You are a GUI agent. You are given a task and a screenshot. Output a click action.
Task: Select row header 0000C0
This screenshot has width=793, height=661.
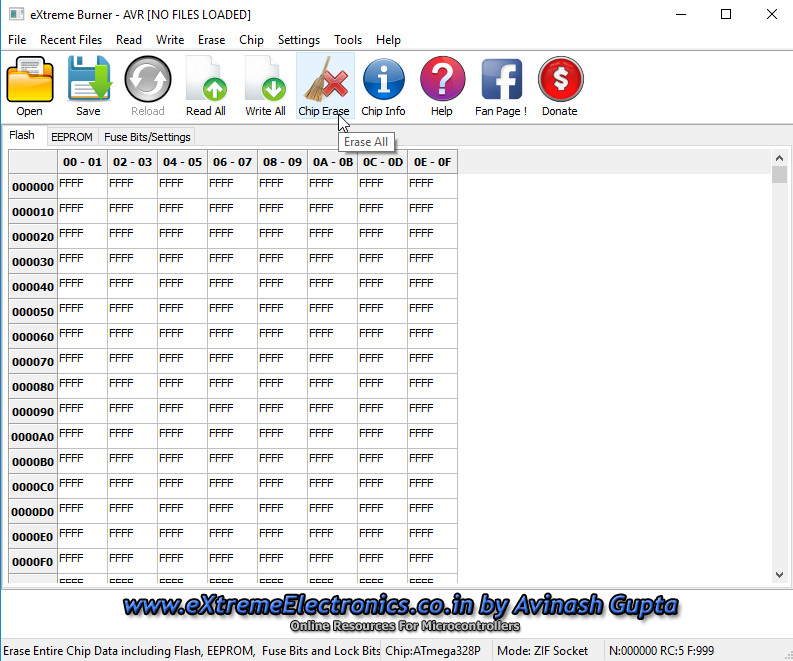33,487
